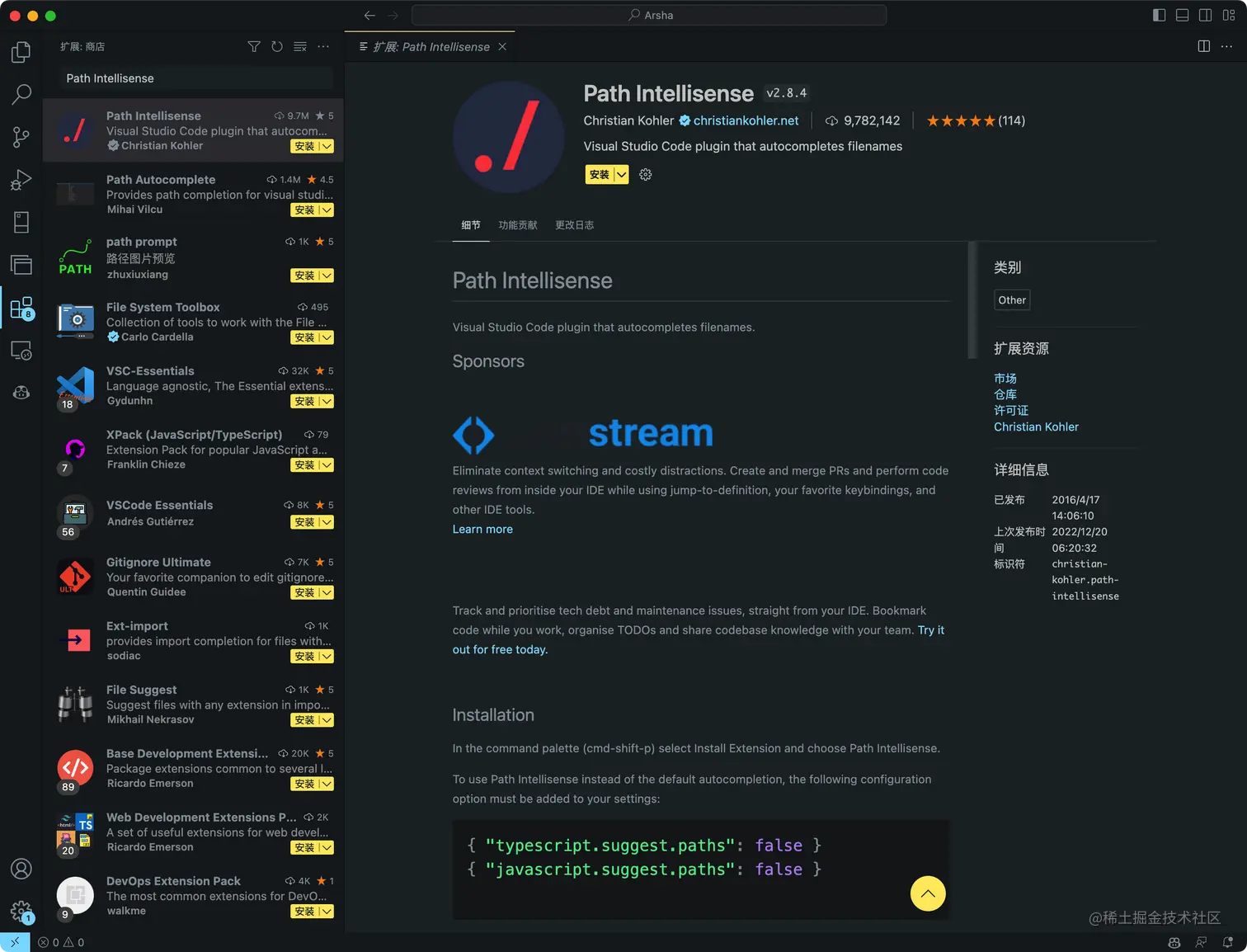Switch to the 更改日志 changelog tab

point(575,225)
